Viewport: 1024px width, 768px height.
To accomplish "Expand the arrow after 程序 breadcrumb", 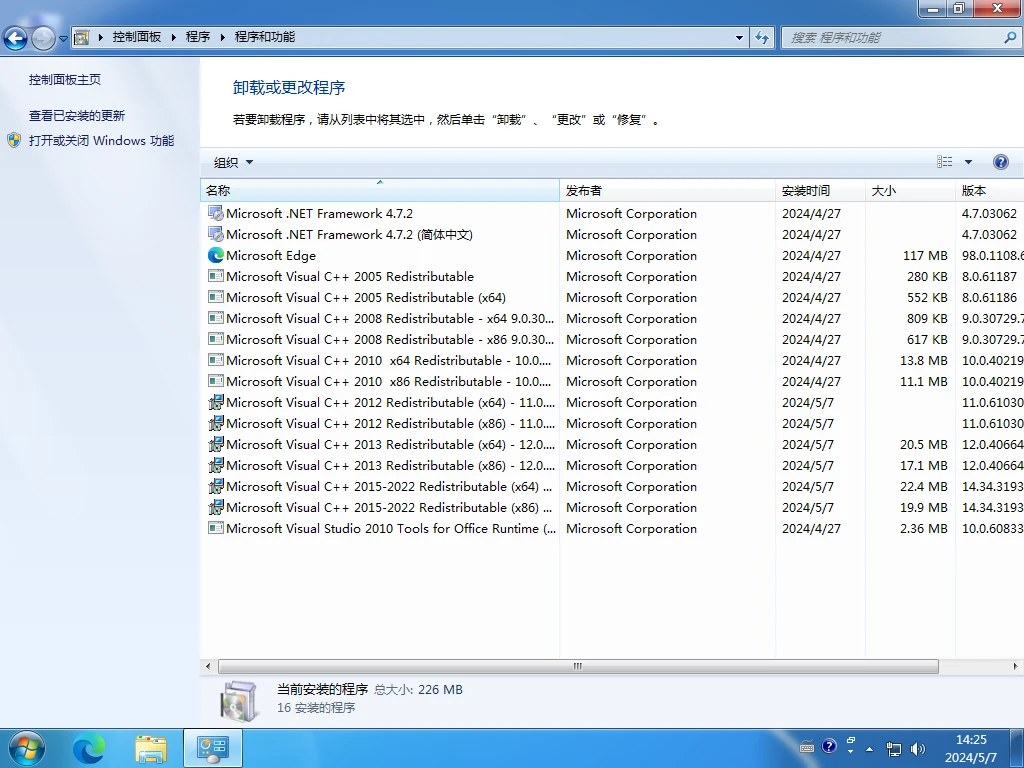I will [223, 37].
